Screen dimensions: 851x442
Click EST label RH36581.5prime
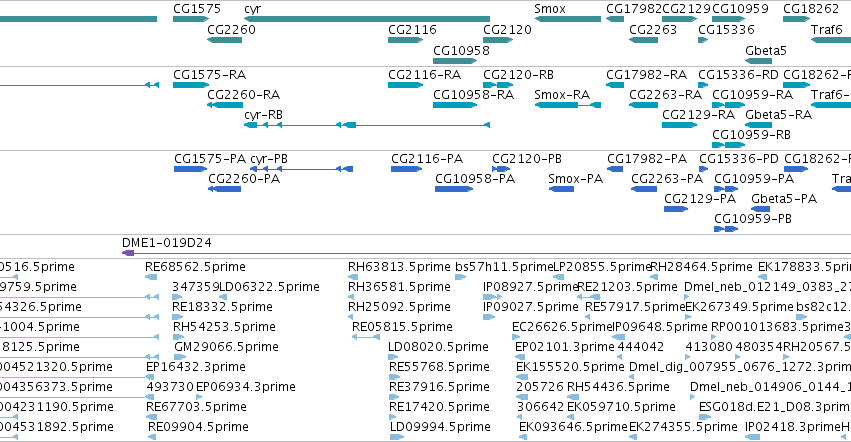coord(399,287)
